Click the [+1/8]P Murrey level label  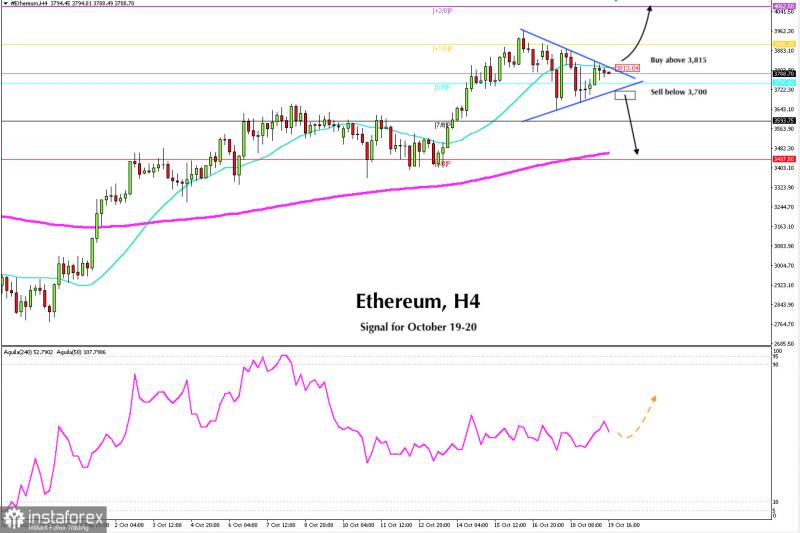click(x=442, y=49)
